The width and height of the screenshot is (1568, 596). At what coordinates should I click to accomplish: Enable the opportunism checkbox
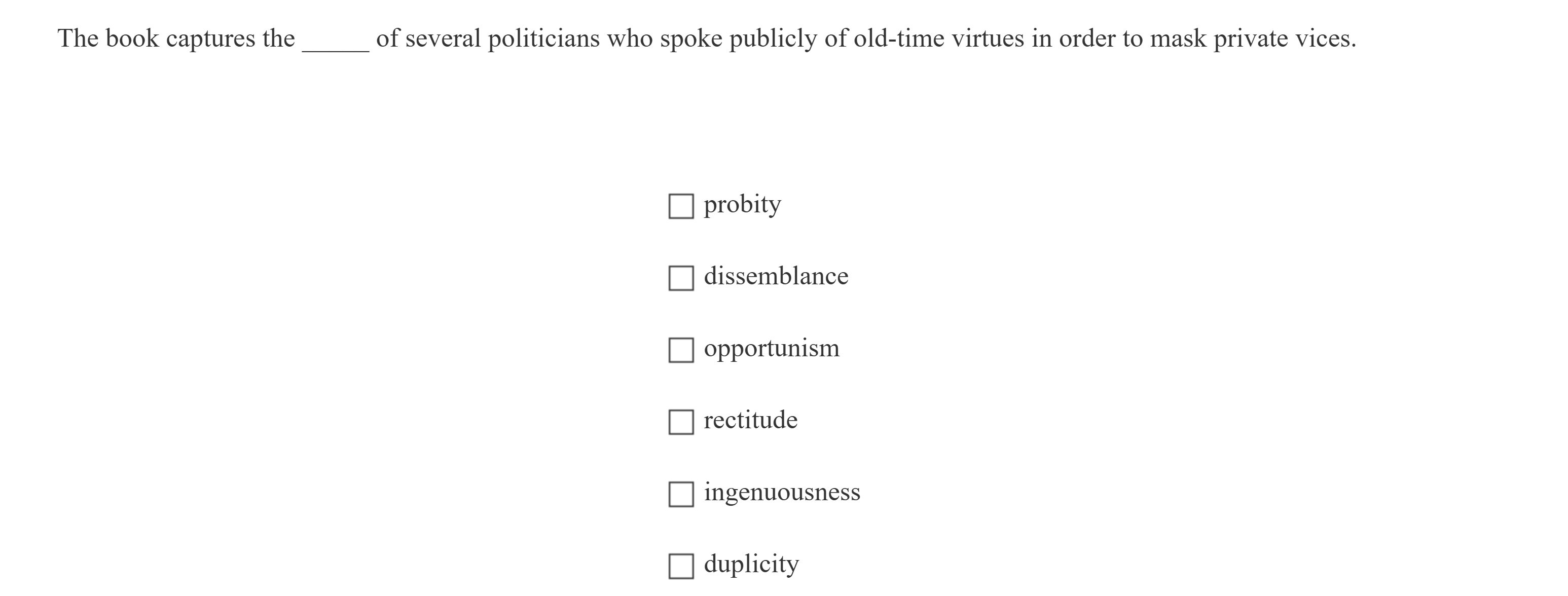(680, 350)
